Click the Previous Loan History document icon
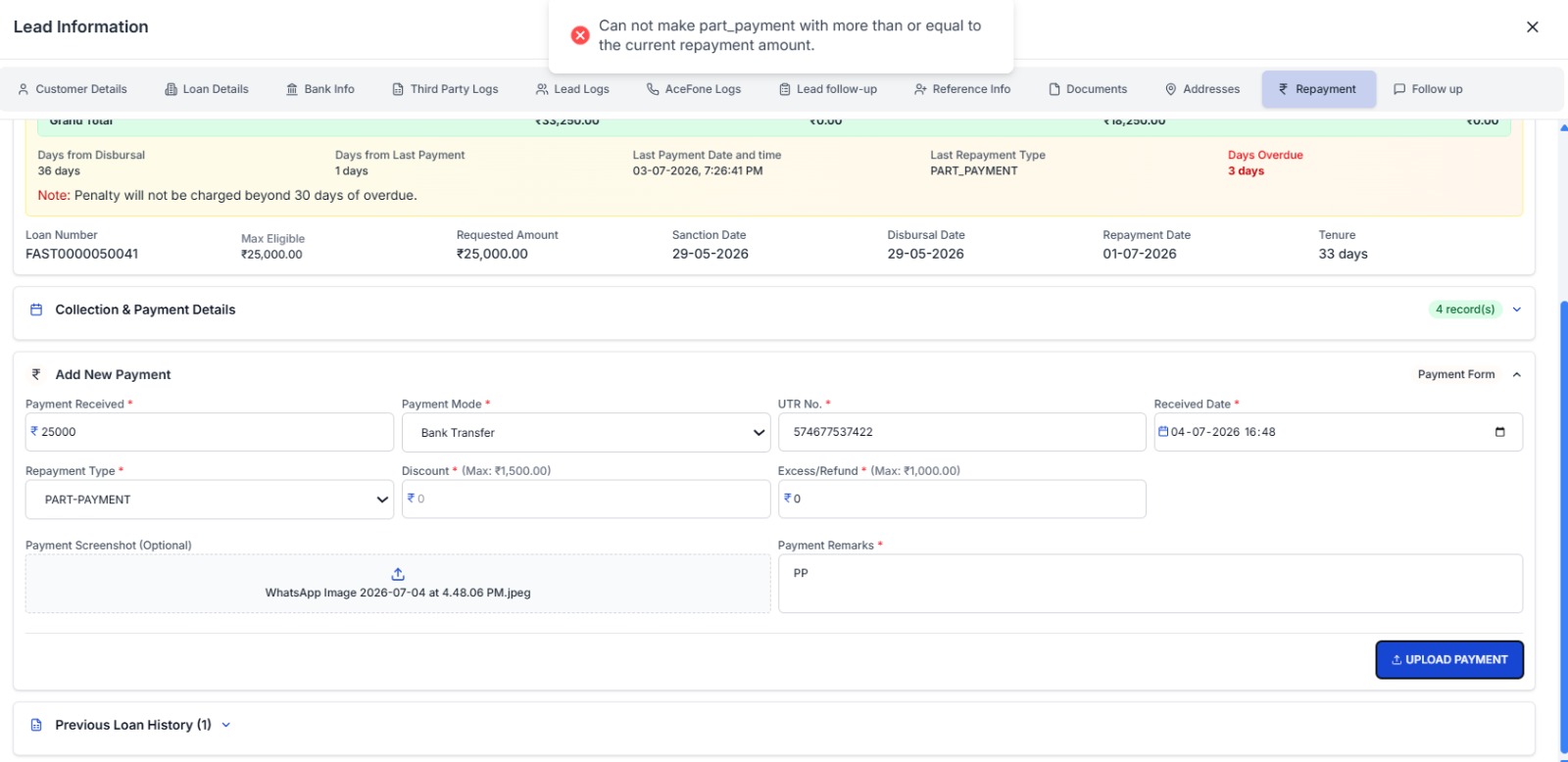 point(36,725)
